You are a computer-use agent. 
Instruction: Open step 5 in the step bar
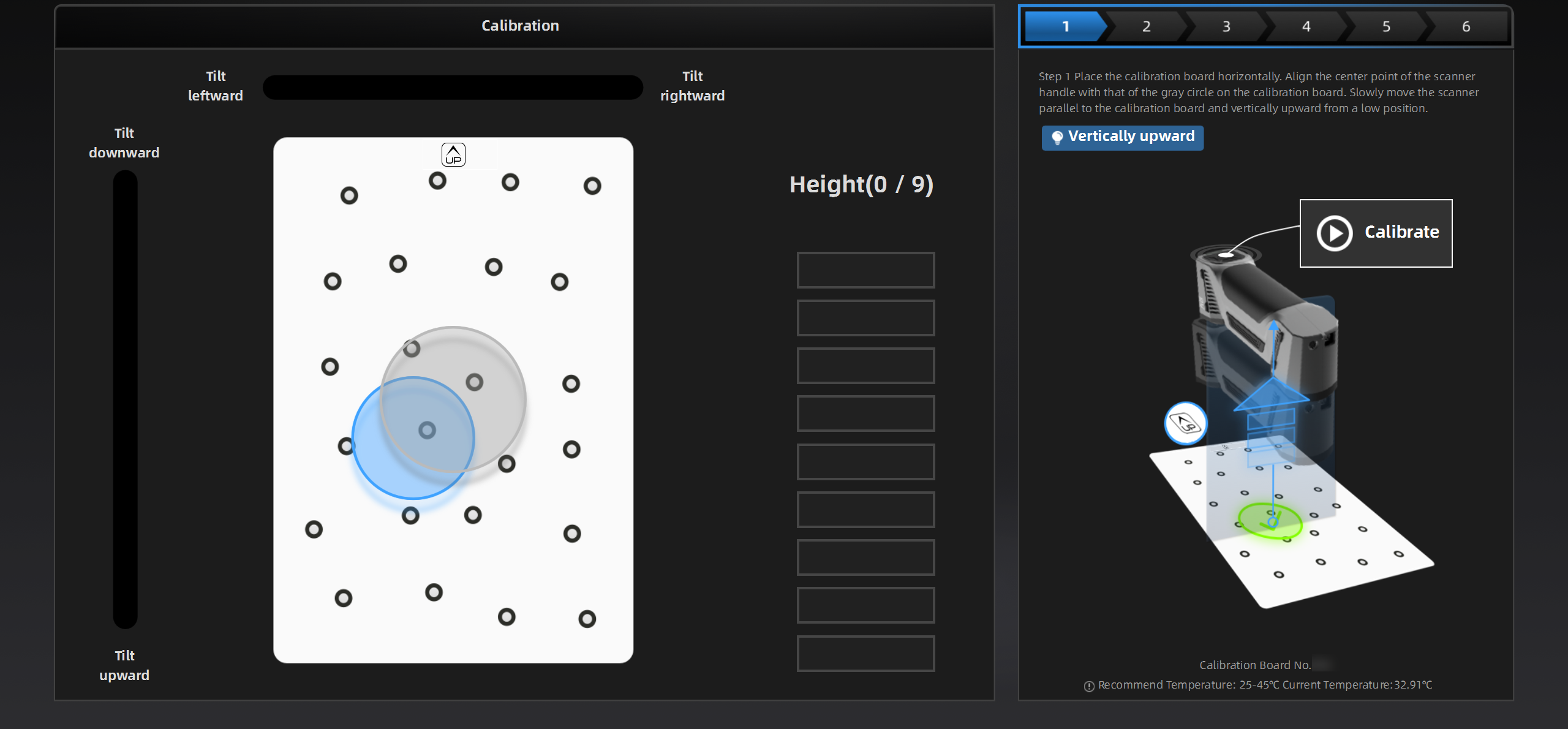(1386, 26)
